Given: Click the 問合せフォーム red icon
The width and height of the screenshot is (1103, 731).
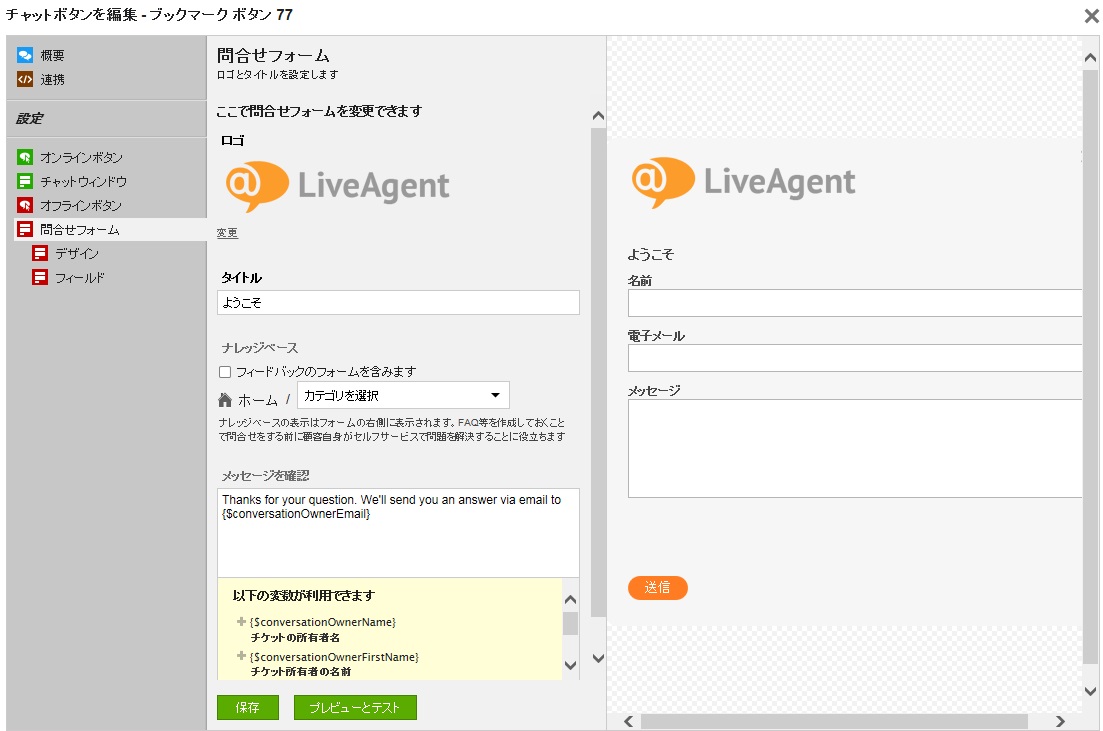Looking at the screenshot, I should (25, 229).
